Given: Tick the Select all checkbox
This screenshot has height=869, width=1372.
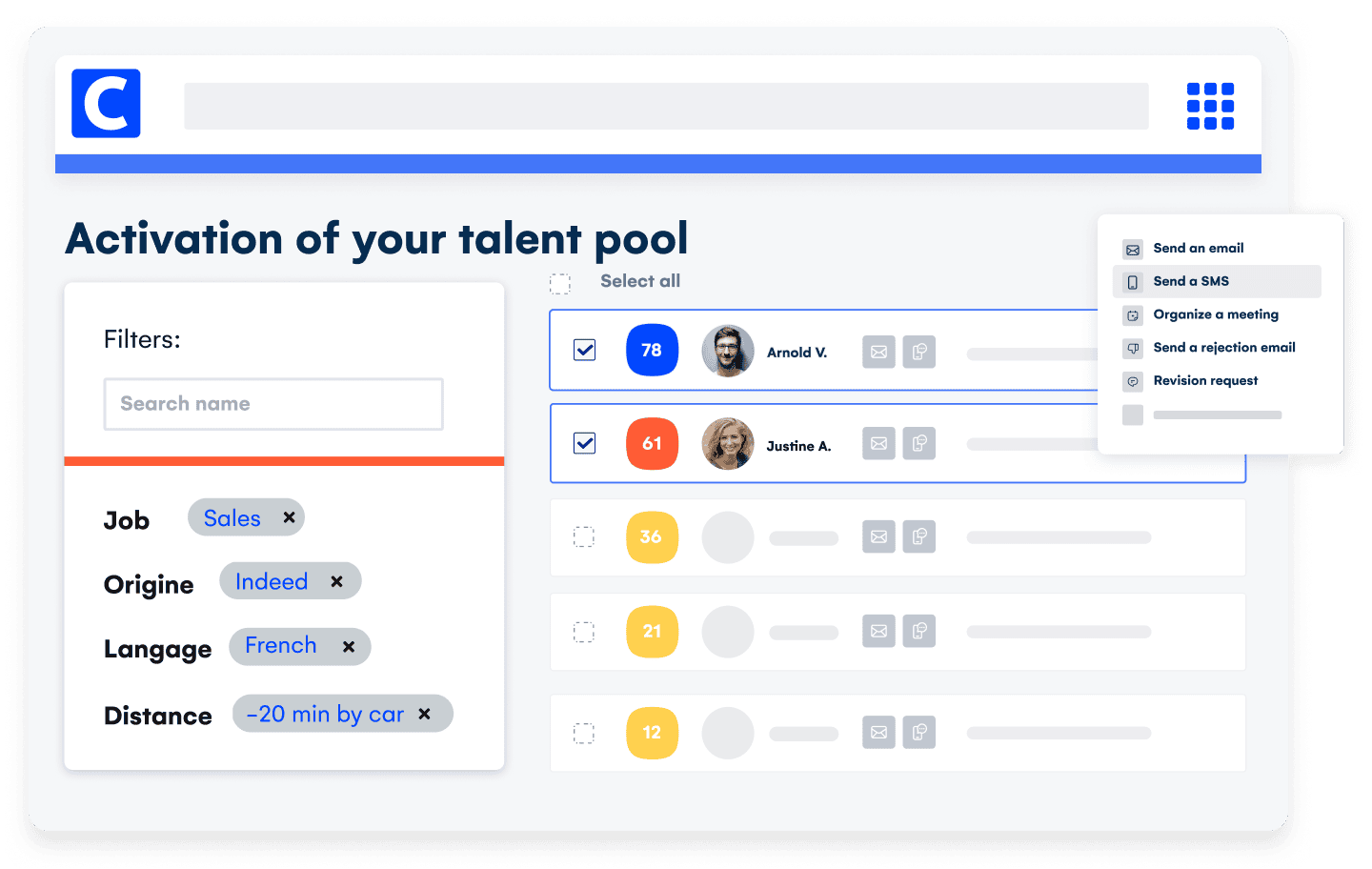Looking at the screenshot, I should [x=560, y=283].
